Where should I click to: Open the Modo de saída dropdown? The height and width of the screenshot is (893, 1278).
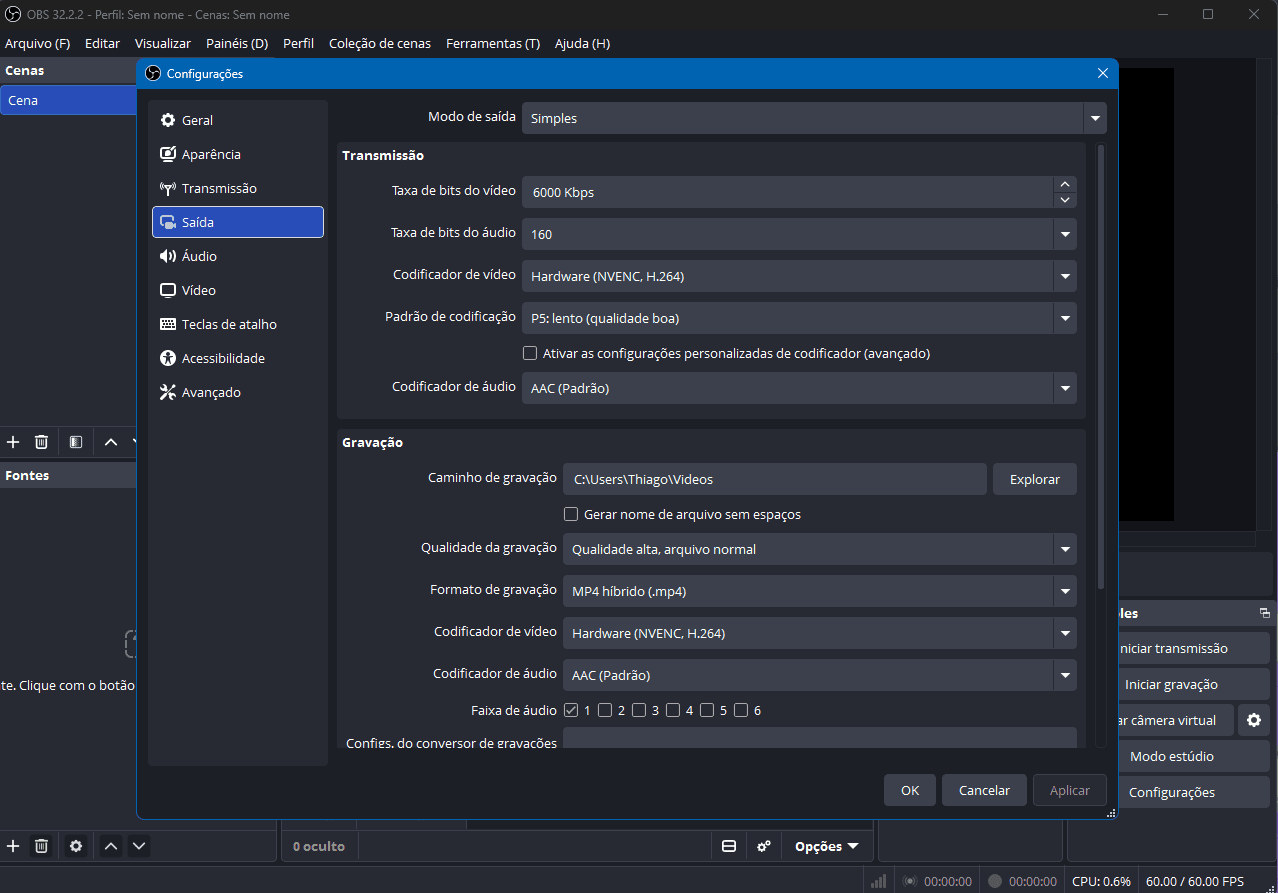click(x=814, y=118)
